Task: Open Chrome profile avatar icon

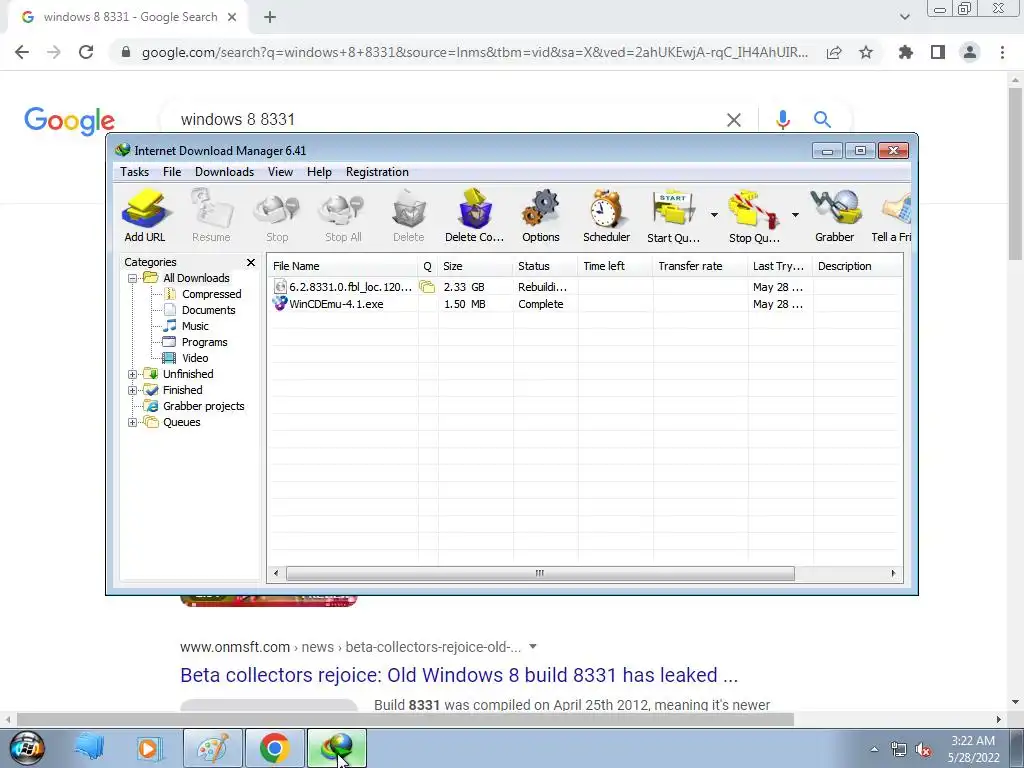Action: click(970, 52)
